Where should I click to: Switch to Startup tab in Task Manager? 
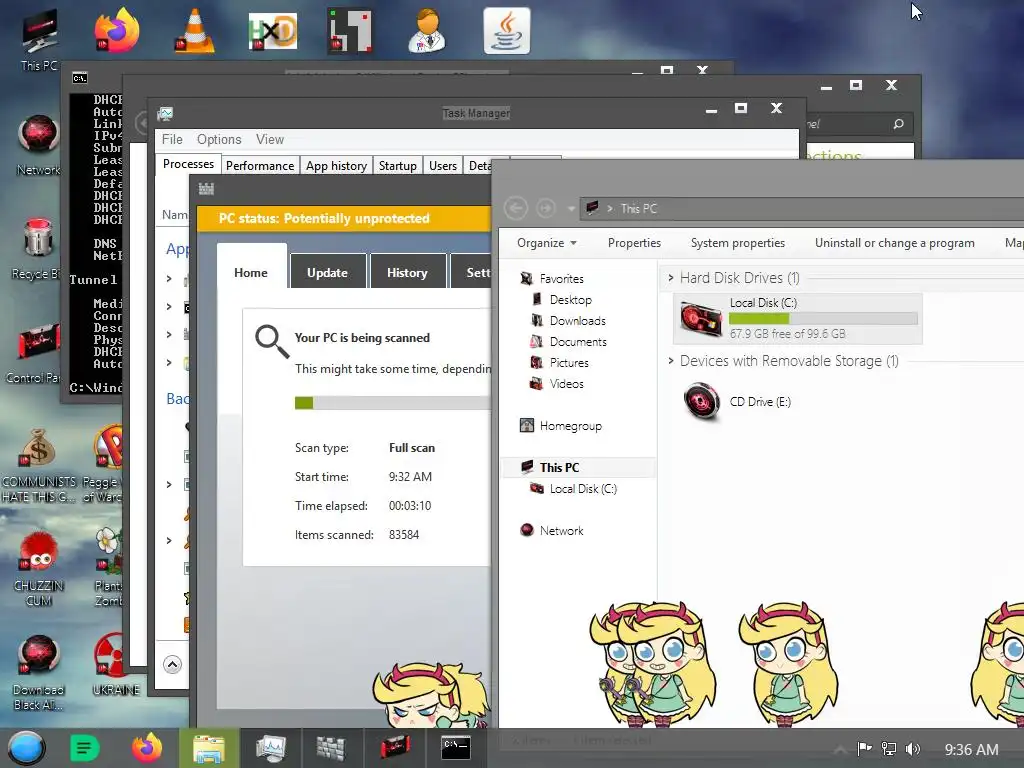[398, 166]
